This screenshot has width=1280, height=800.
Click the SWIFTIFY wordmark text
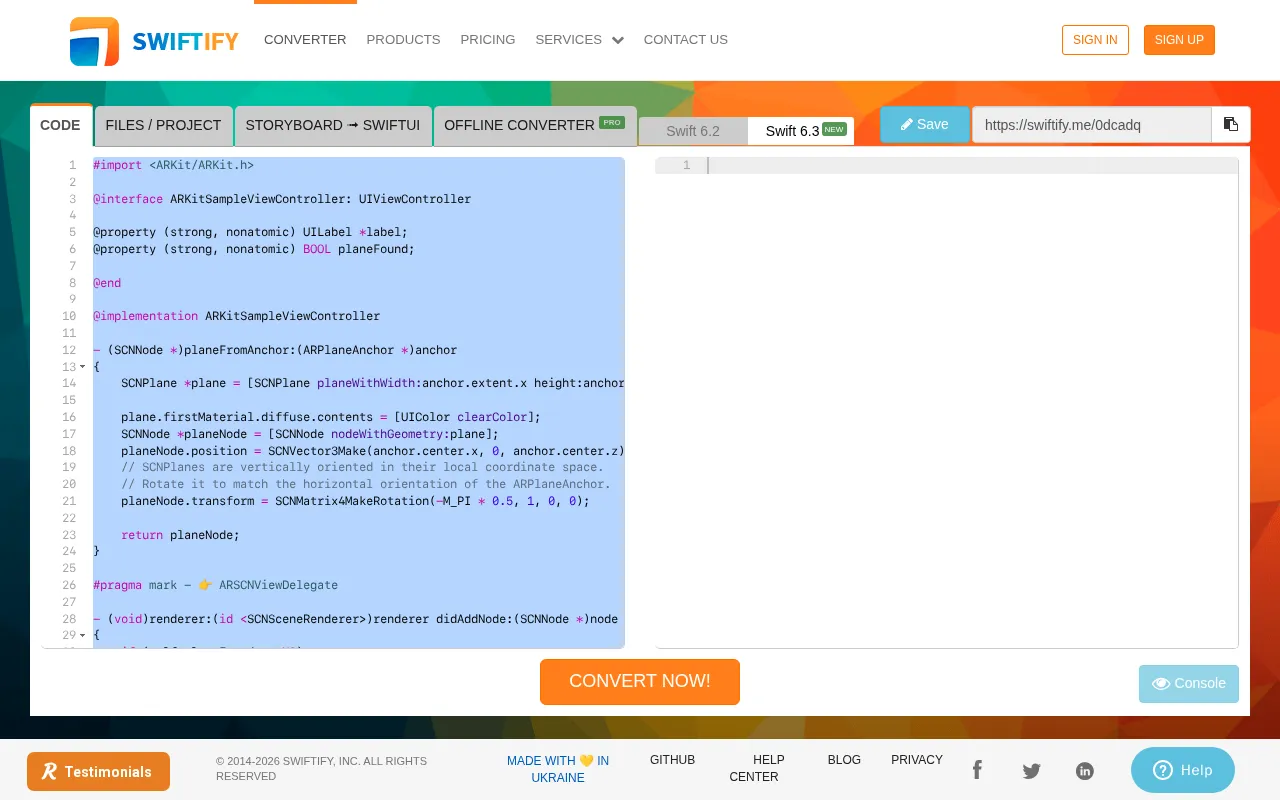pos(185,42)
